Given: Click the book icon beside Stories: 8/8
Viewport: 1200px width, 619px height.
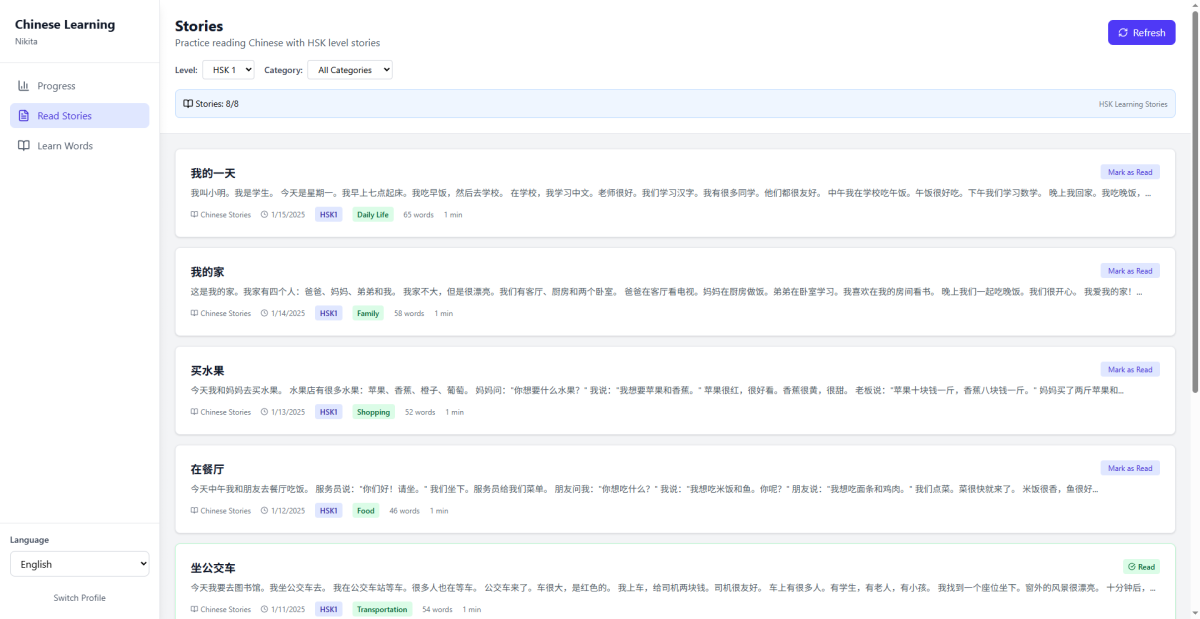Looking at the screenshot, I should tap(188, 104).
